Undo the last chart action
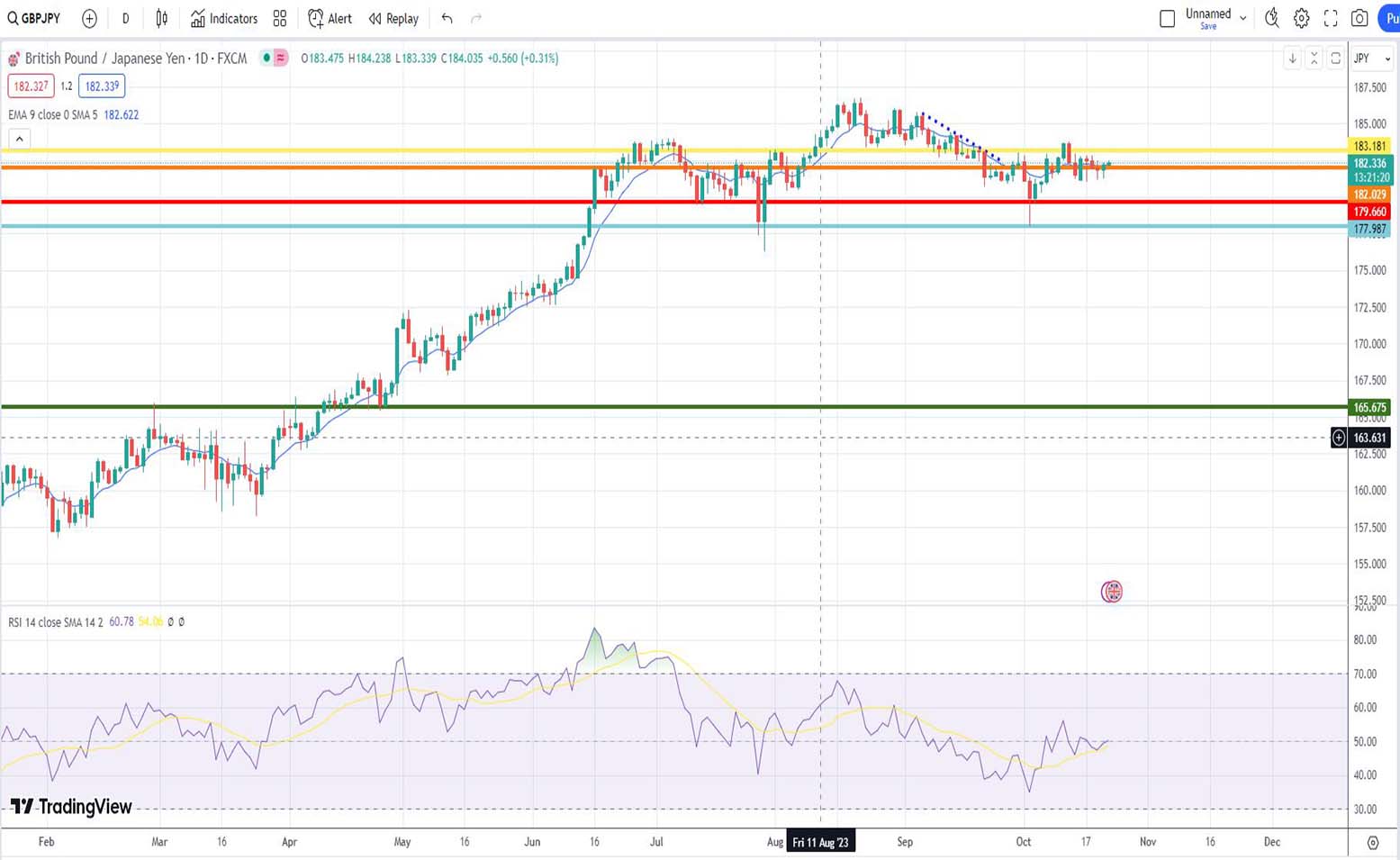Image resolution: width=1400 pixels, height=860 pixels. [447, 18]
